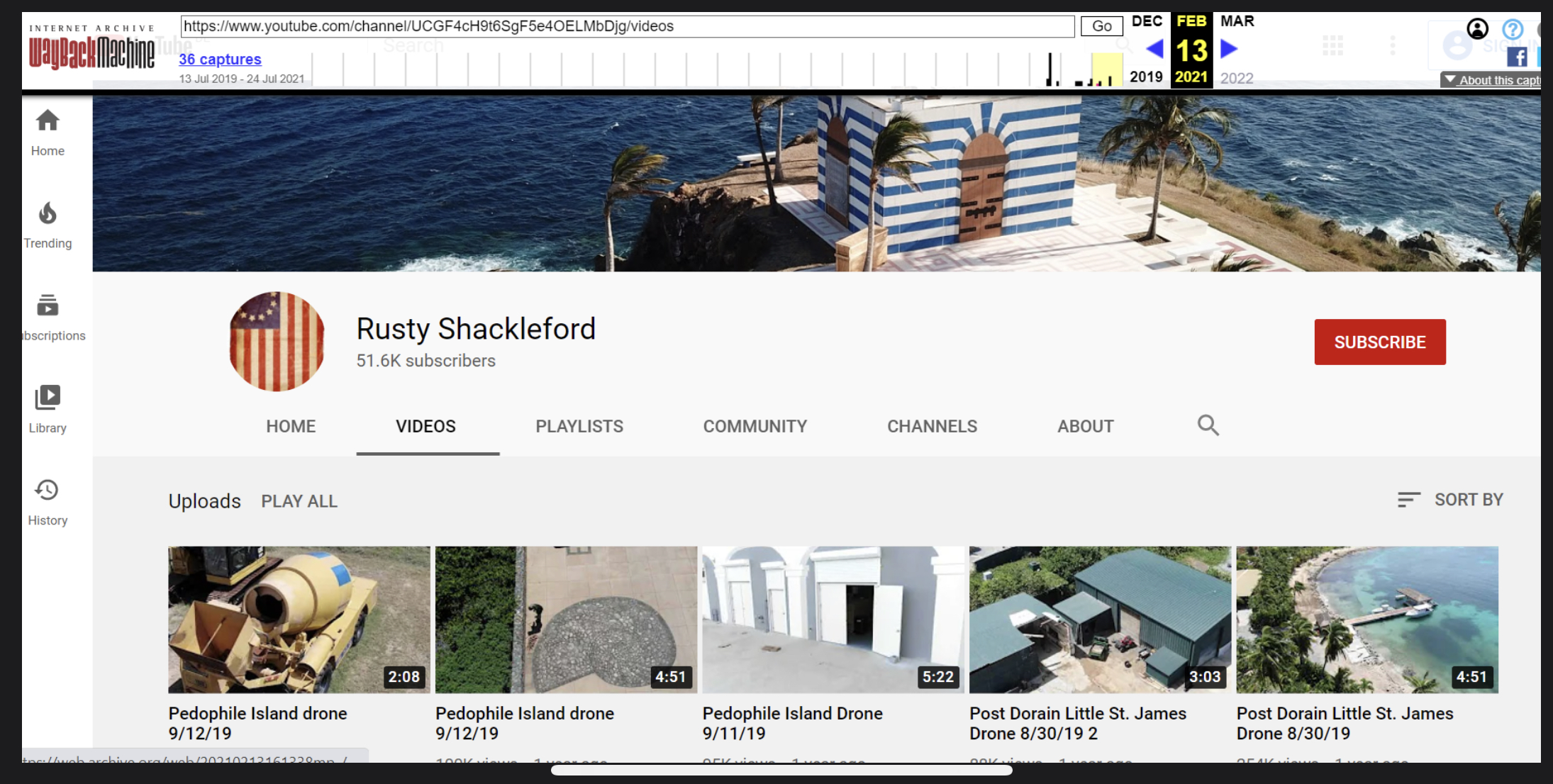
Task: Open the ABOUT tab
Action: click(x=1086, y=426)
